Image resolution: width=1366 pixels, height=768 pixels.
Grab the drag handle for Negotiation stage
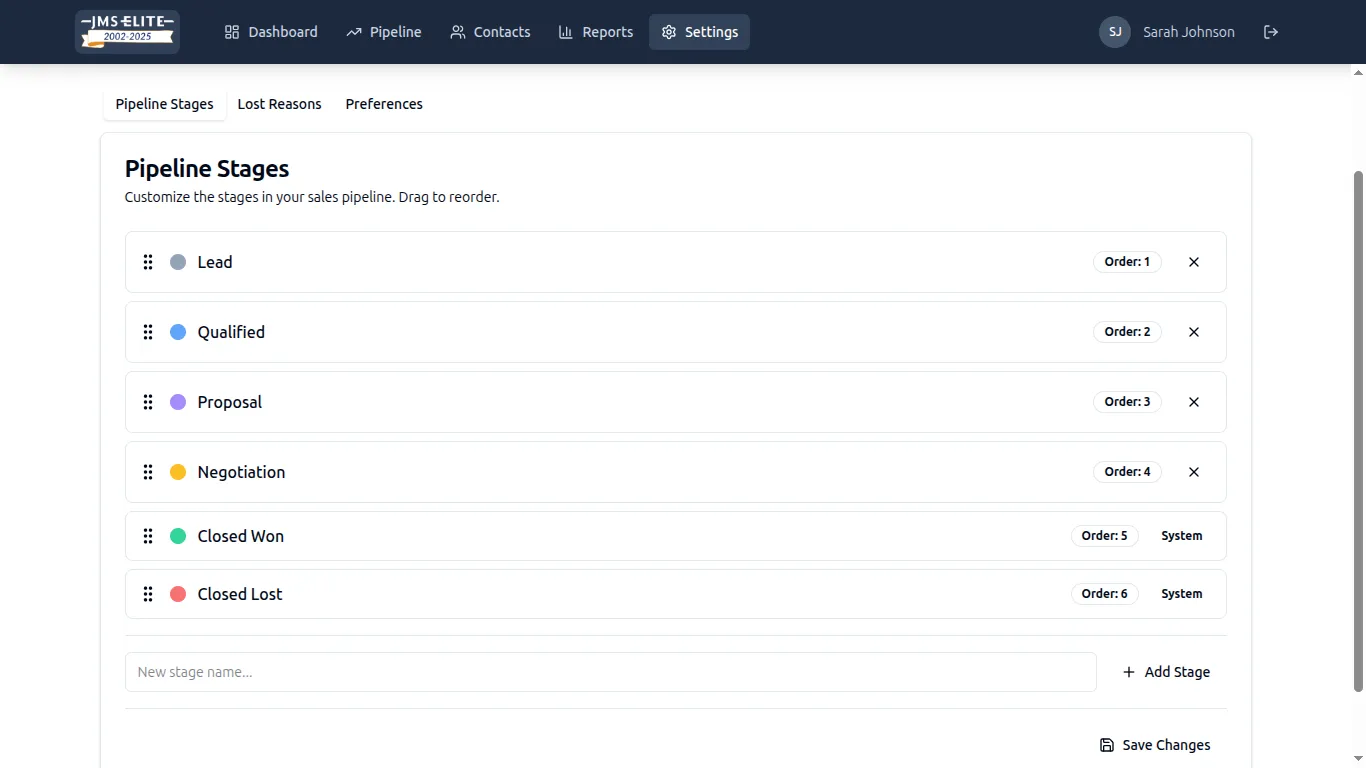point(148,472)
